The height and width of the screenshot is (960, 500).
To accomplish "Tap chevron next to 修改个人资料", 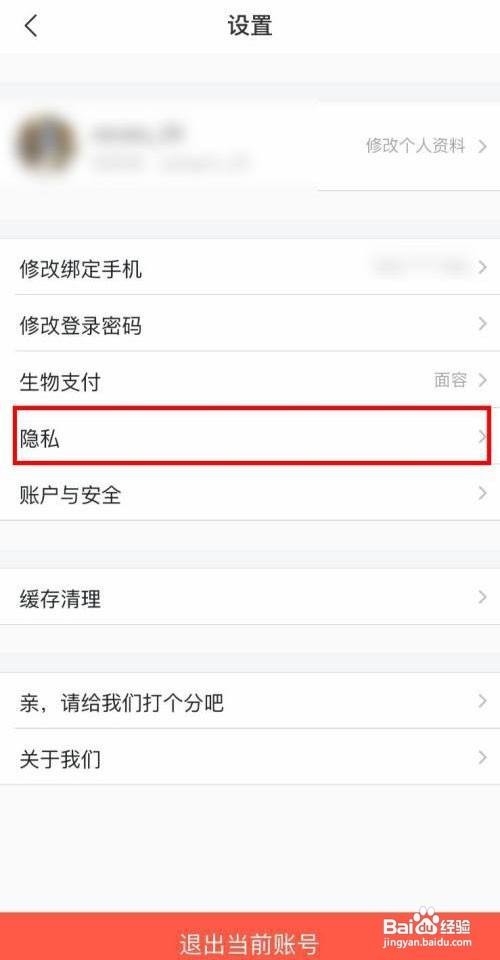I will pos(482,146).
